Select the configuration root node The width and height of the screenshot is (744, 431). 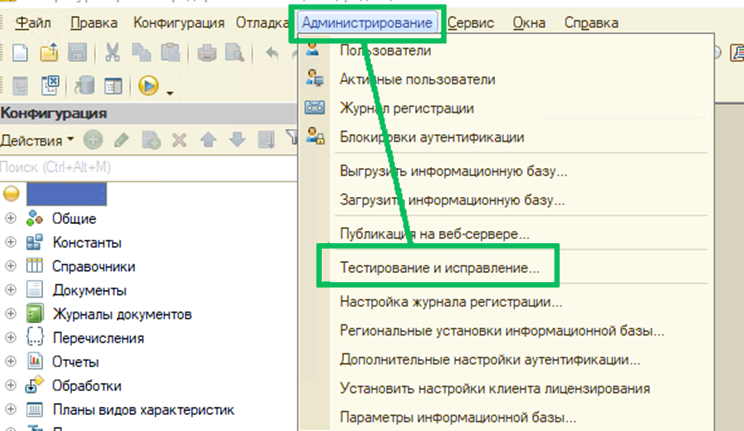click(66, 194)
